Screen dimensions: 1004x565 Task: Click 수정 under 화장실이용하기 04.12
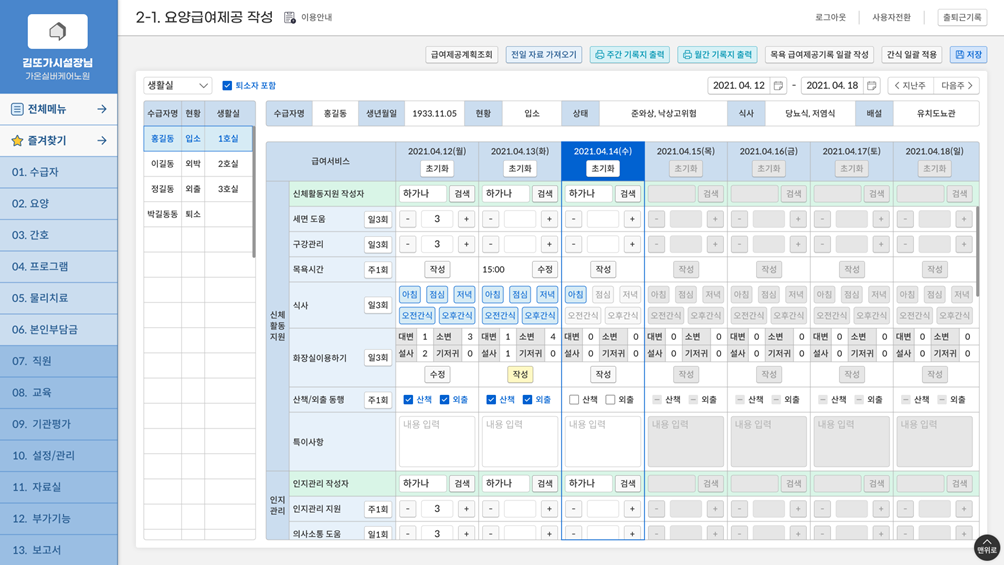tap(437, 374)
